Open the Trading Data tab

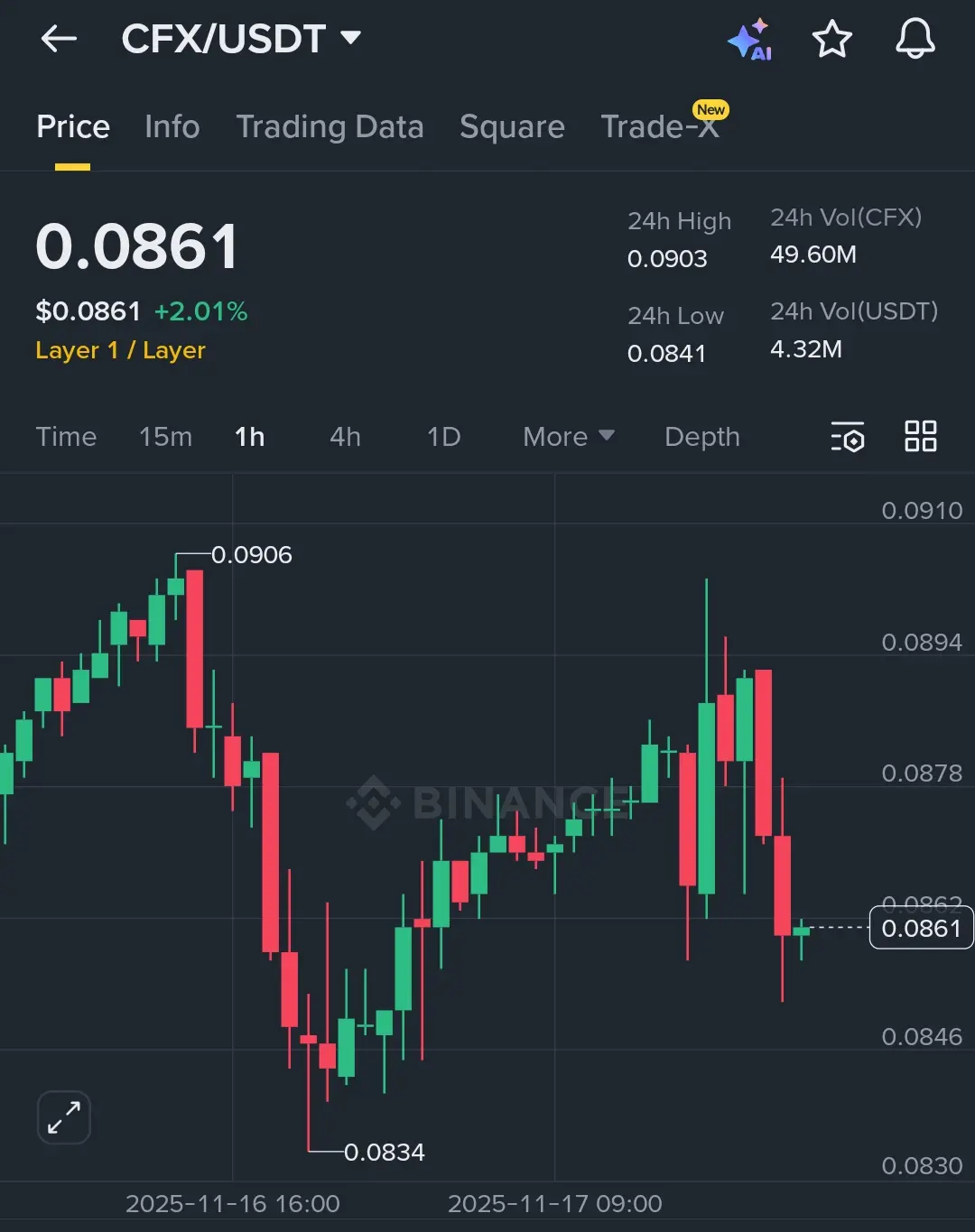point(330,127)
